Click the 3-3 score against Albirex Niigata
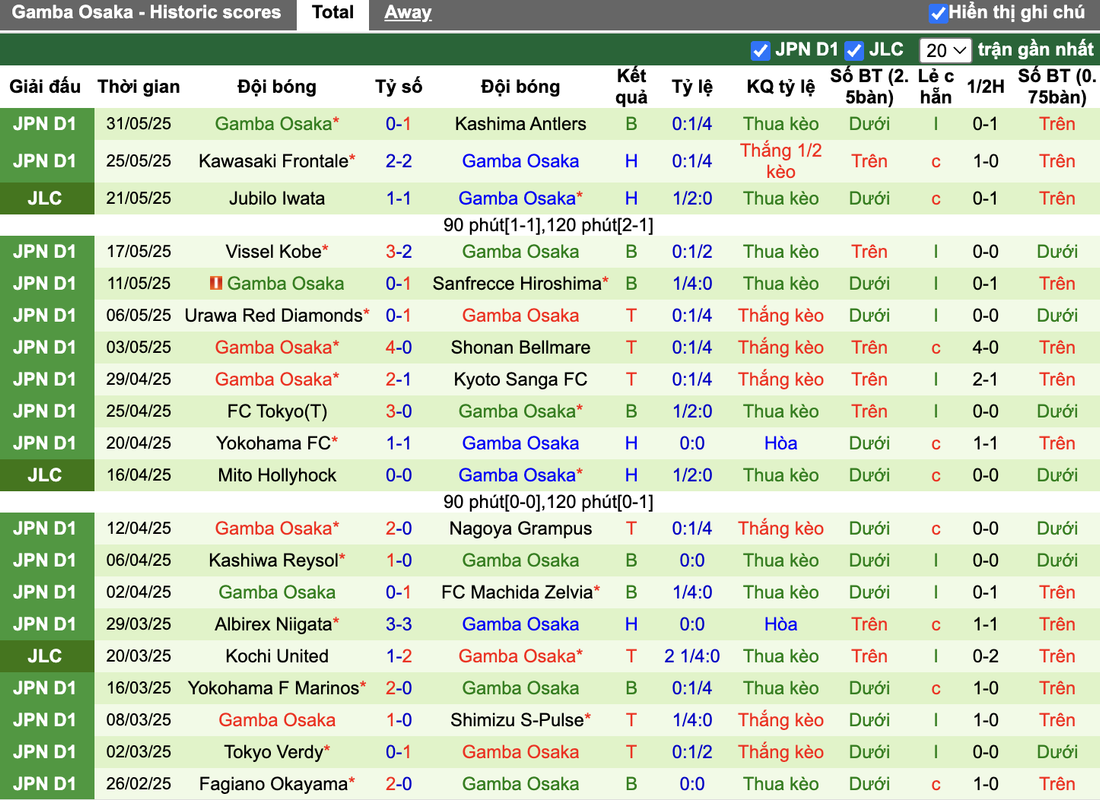1100x800 pixels. [398, 625]
